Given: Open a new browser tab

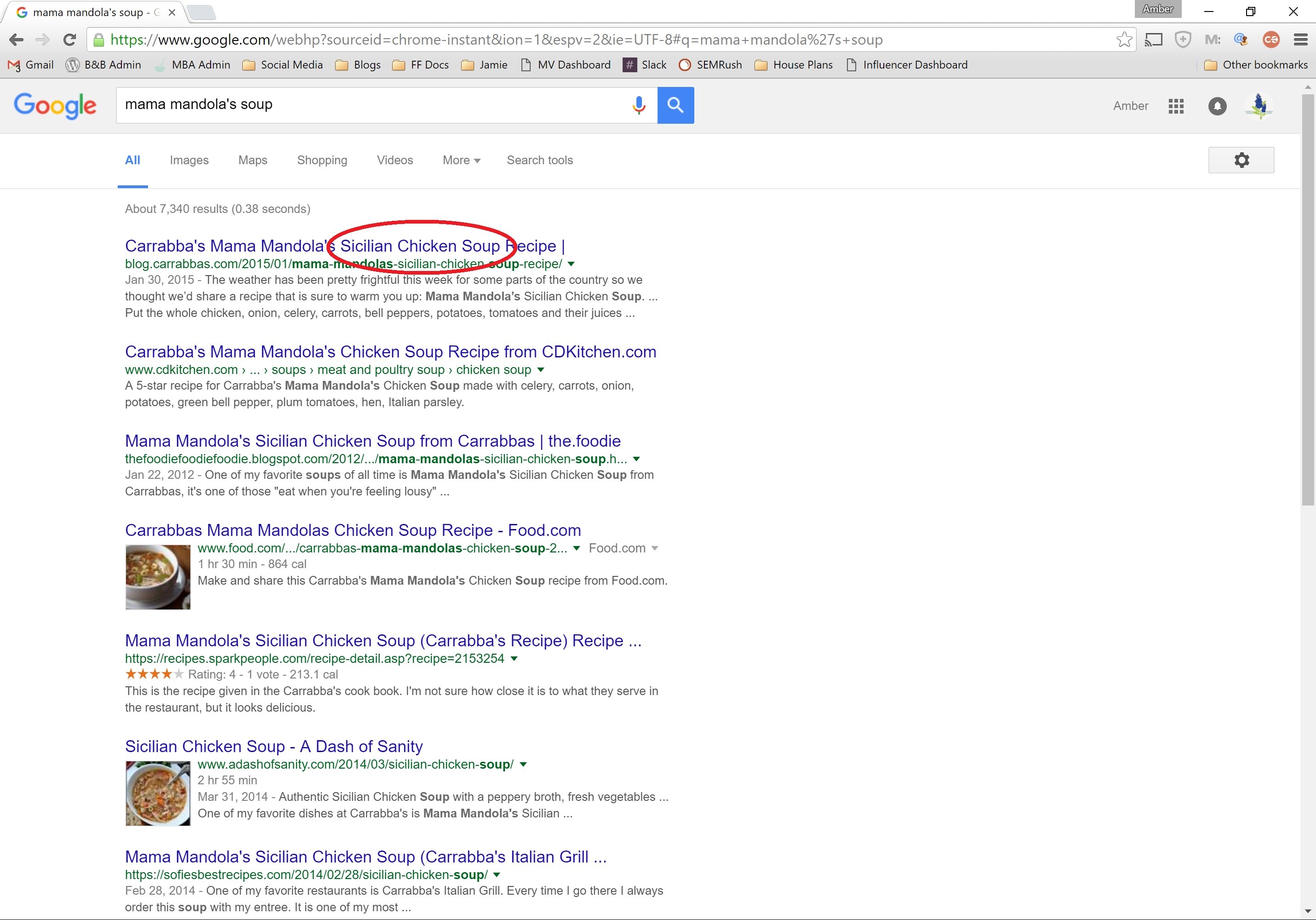Looking at the screenshot, I should click(x=202, y=12).
